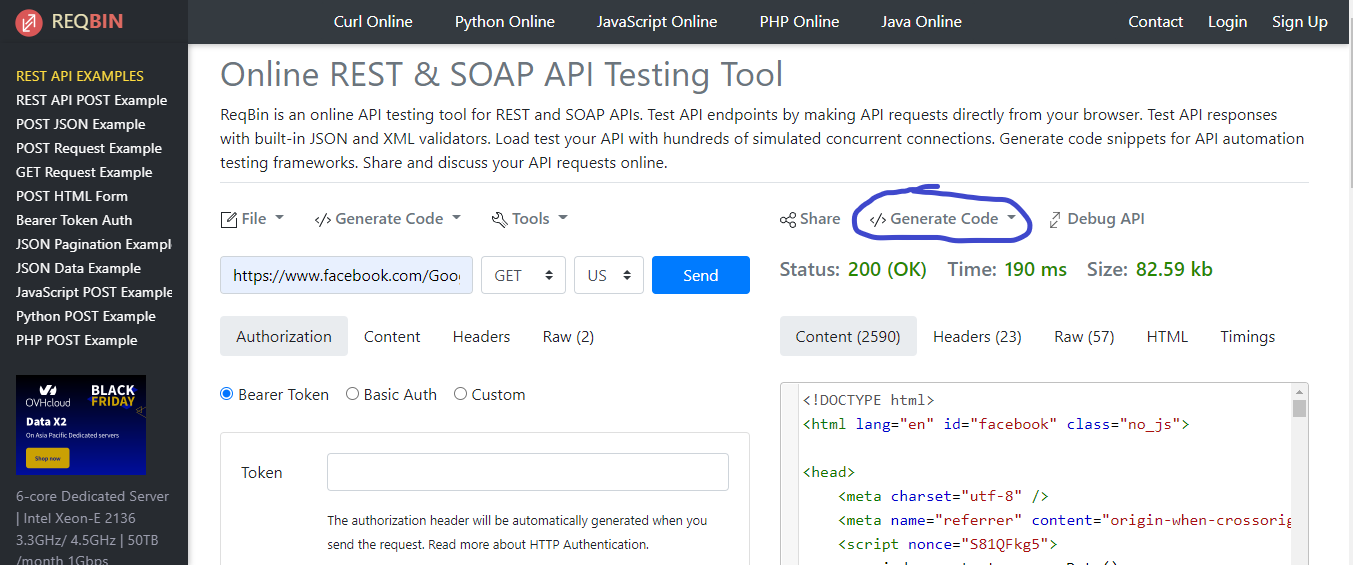Open the File dropdown menu

tap(253, 218)
